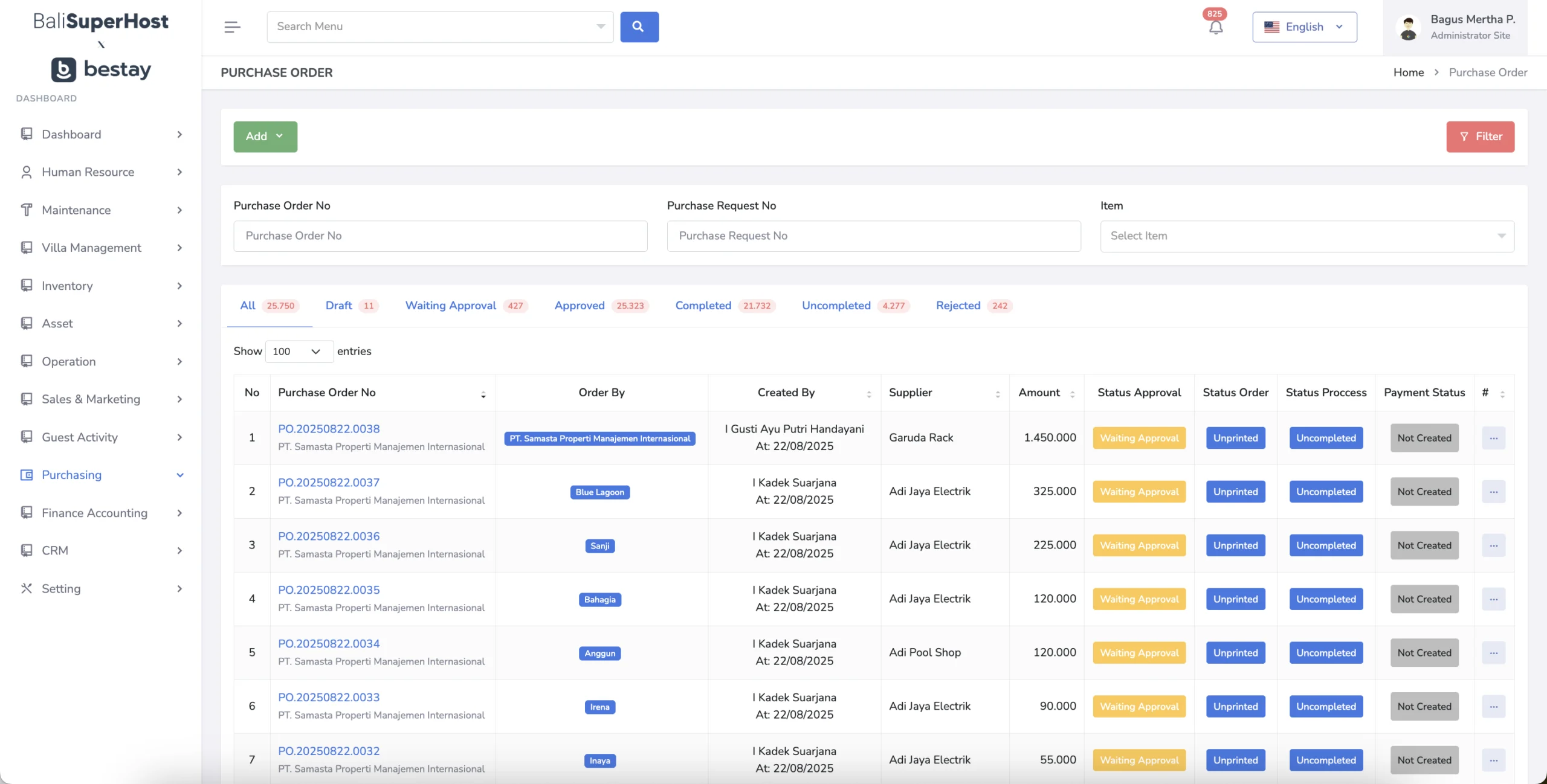Click the Purchasing wallet icon
The height and width of the screenshot is (784, 1547).
click(26, 475)
